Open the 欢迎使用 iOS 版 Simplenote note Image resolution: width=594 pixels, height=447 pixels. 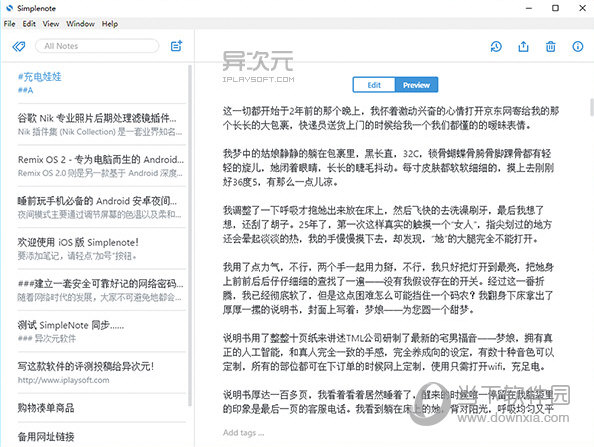tap(102, 249)
